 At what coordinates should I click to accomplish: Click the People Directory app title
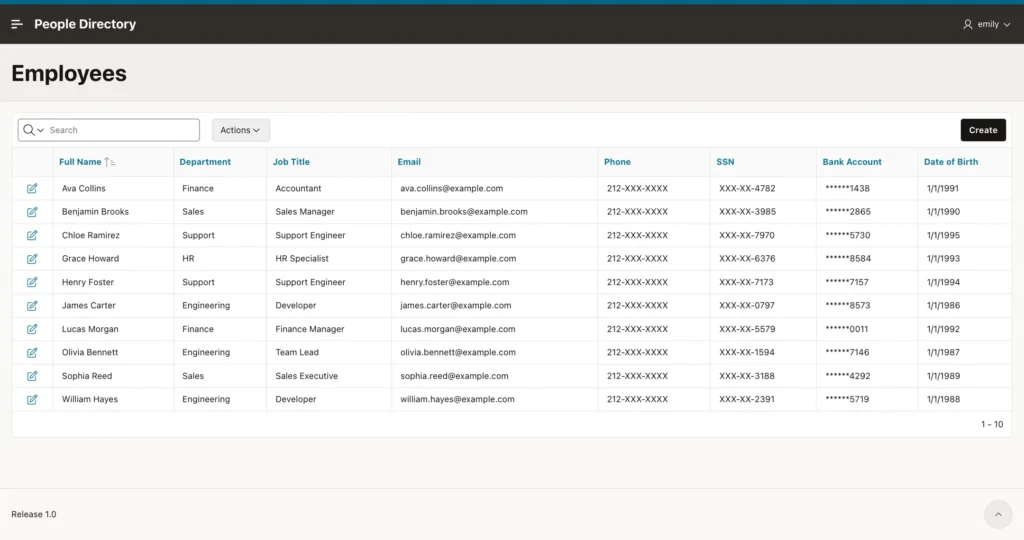(85, 24)
